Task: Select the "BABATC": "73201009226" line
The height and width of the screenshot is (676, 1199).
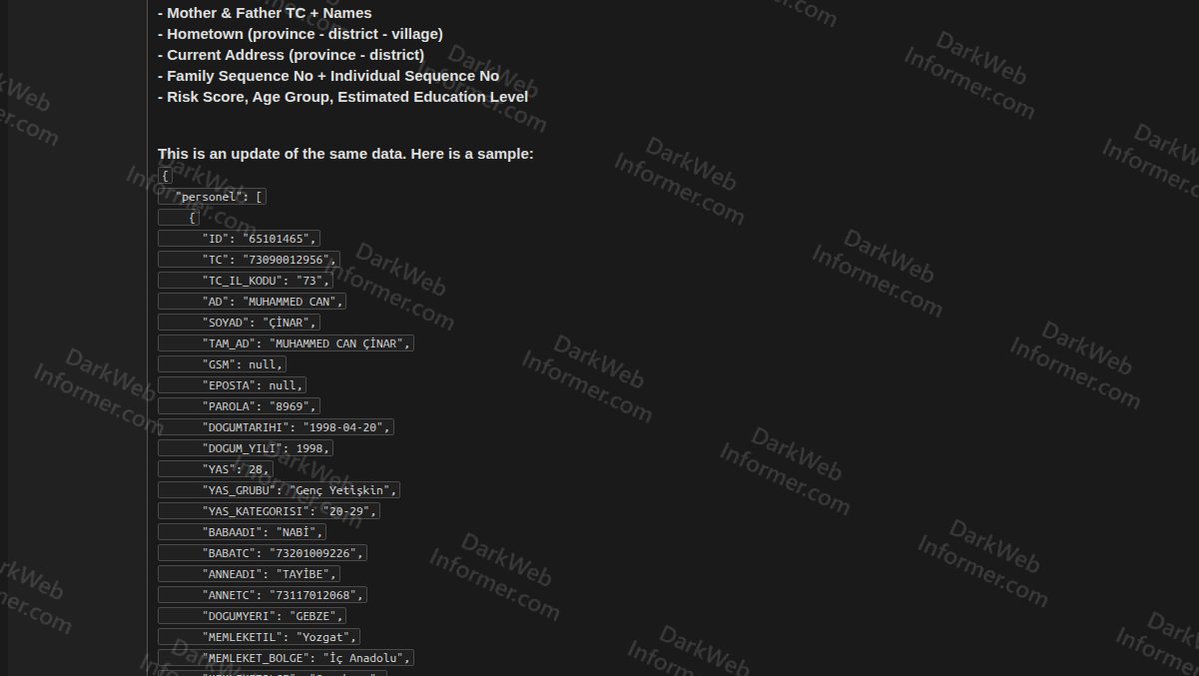Action: (x=262, y=553)
